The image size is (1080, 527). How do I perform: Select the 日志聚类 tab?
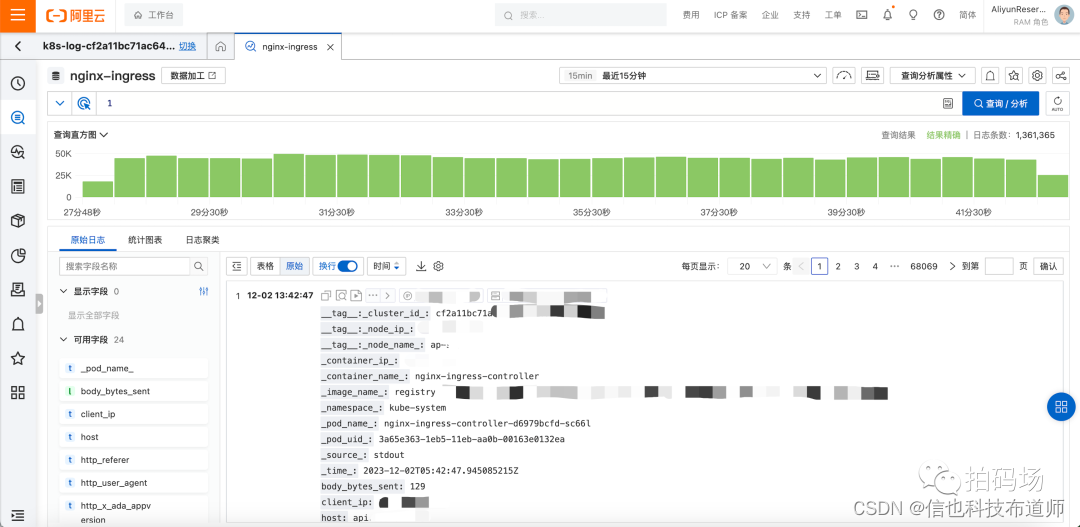coord(202,240)
